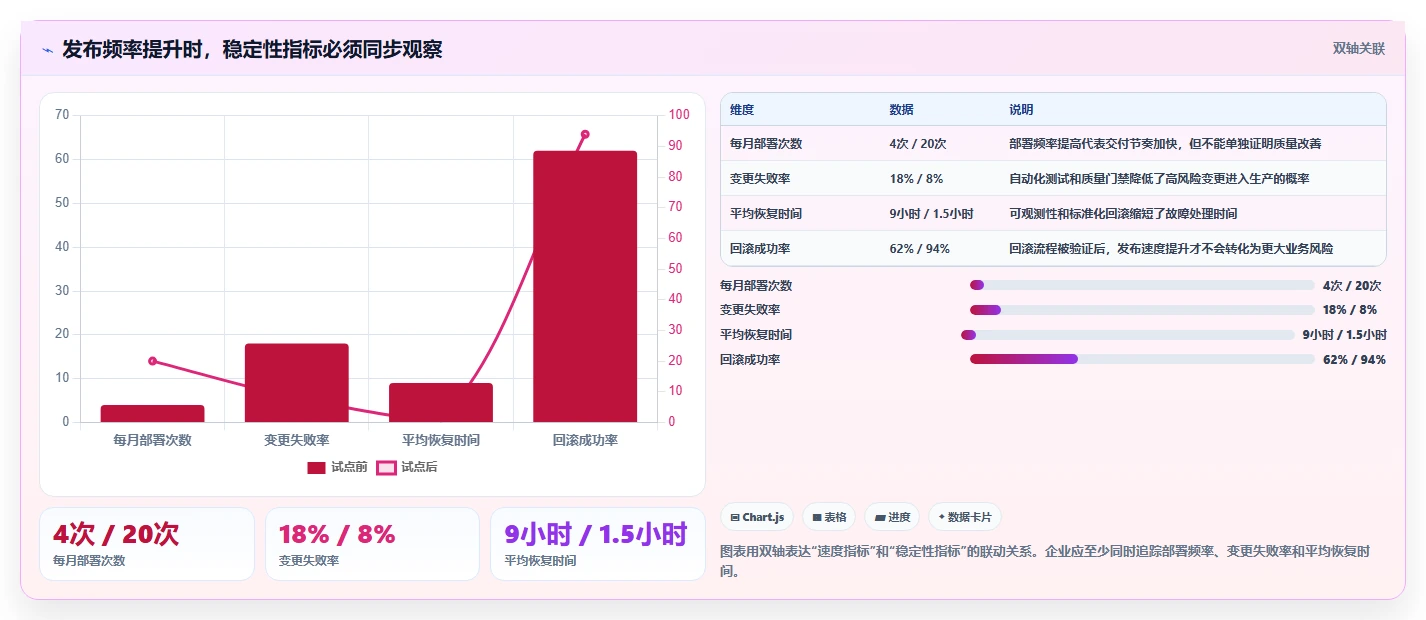
Task: Click the 回滚成功率 x-axis label under chart
Action: [585, 440]
